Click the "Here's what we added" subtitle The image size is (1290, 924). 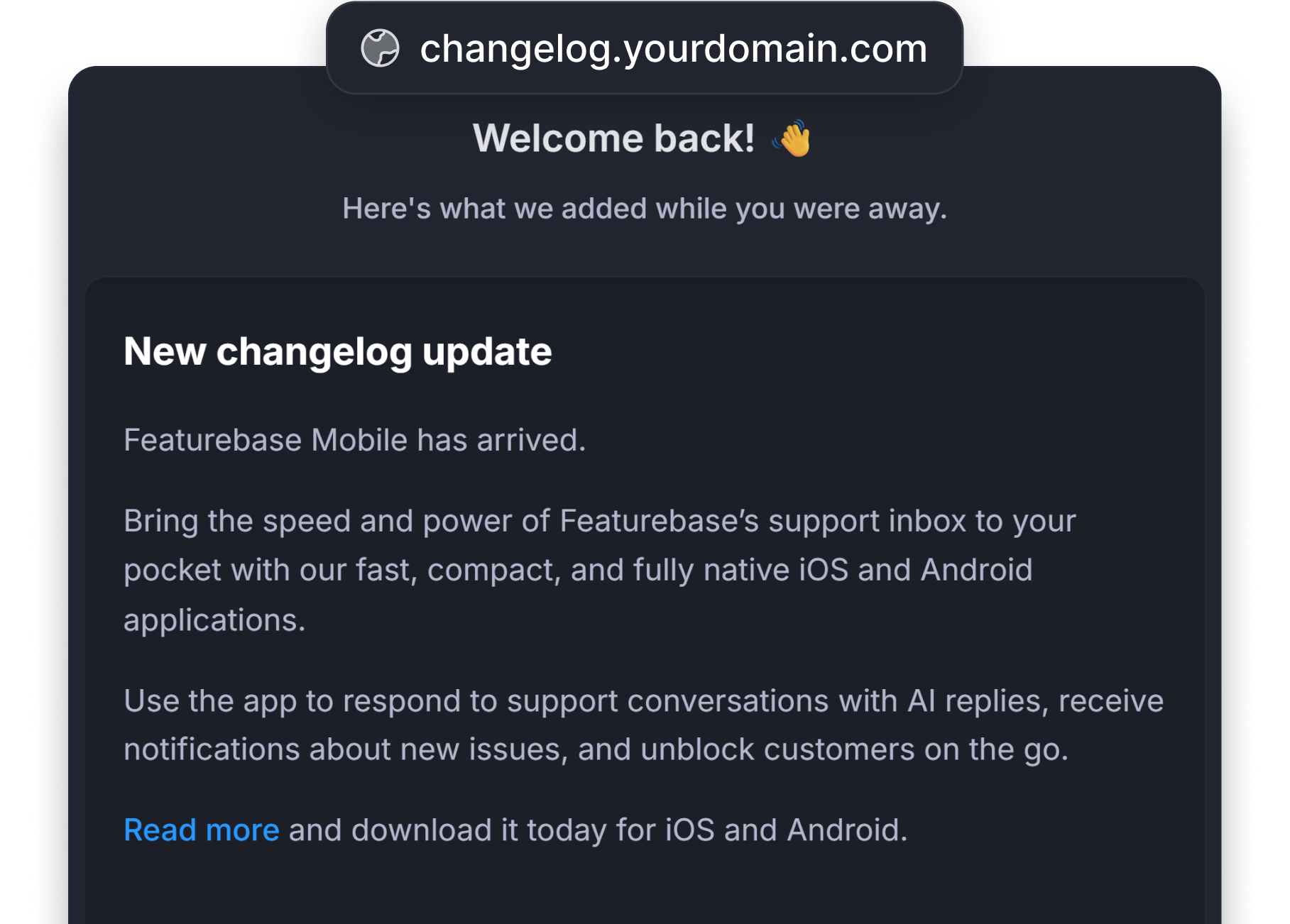click(645, 209)
